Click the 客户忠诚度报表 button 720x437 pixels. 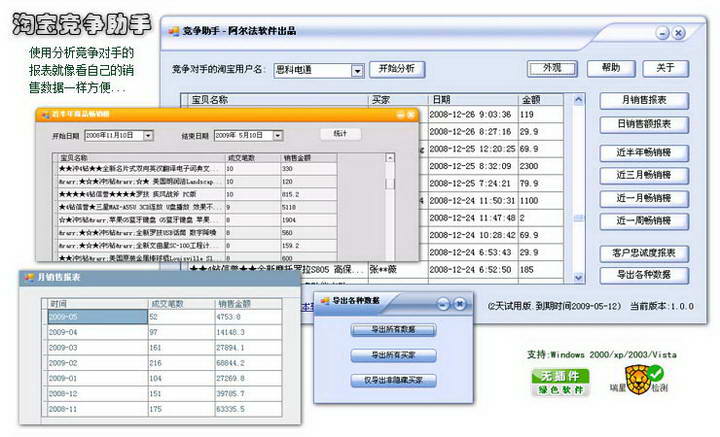pos(645,252)
